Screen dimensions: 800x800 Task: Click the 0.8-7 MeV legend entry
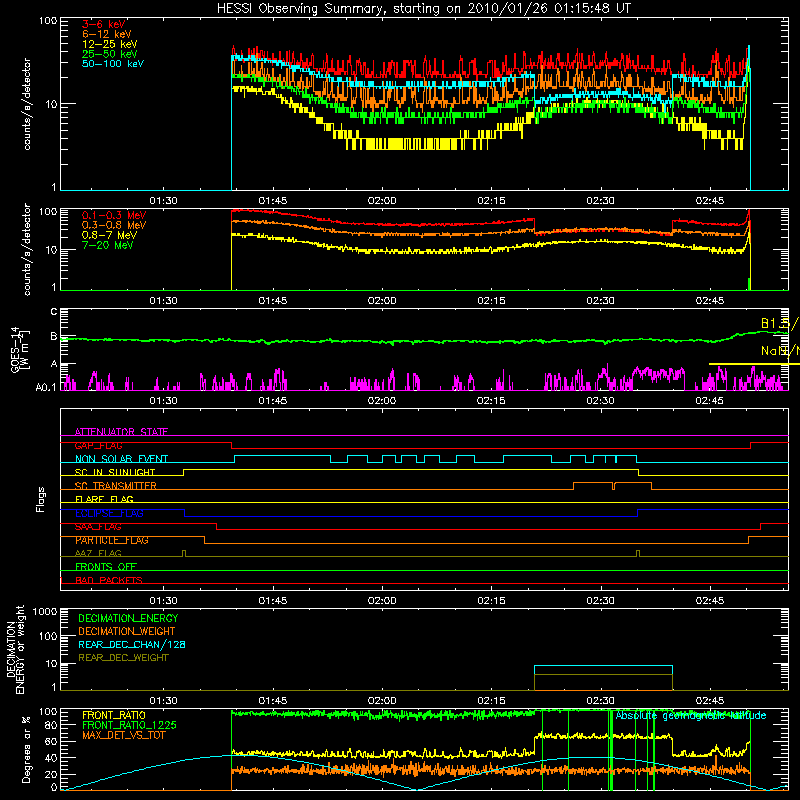(x=109, y=235)
